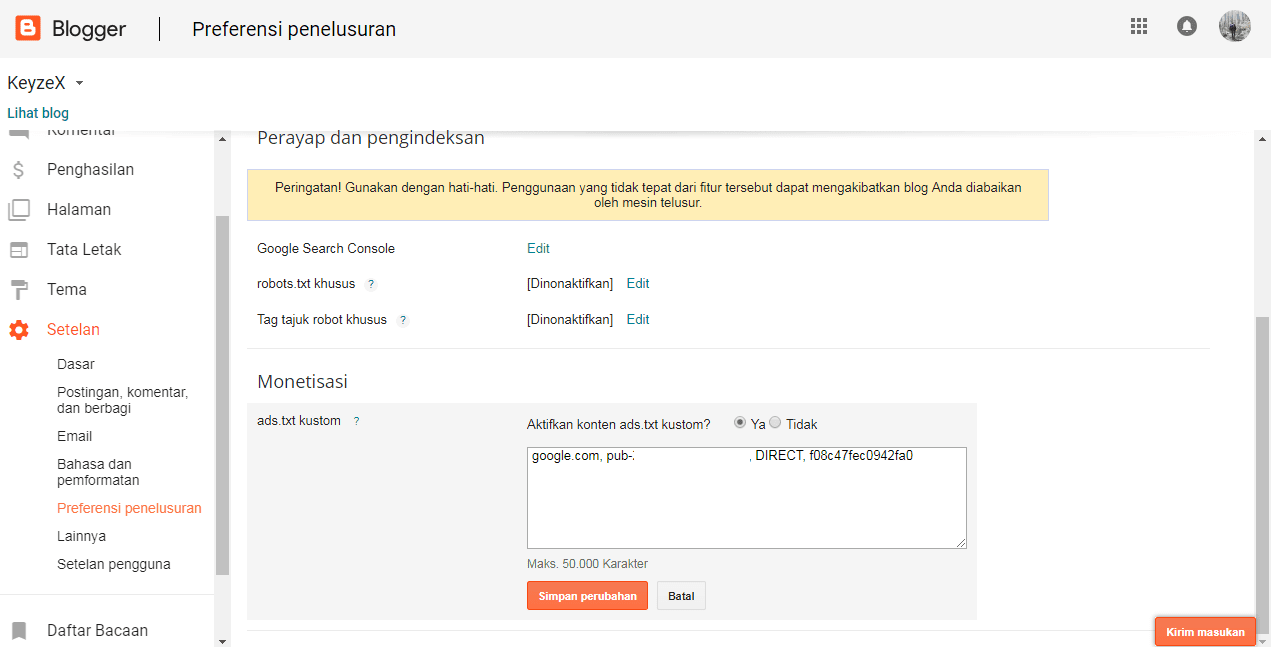
Task: Click the Halaman pages icon
Action: point(18,210)
